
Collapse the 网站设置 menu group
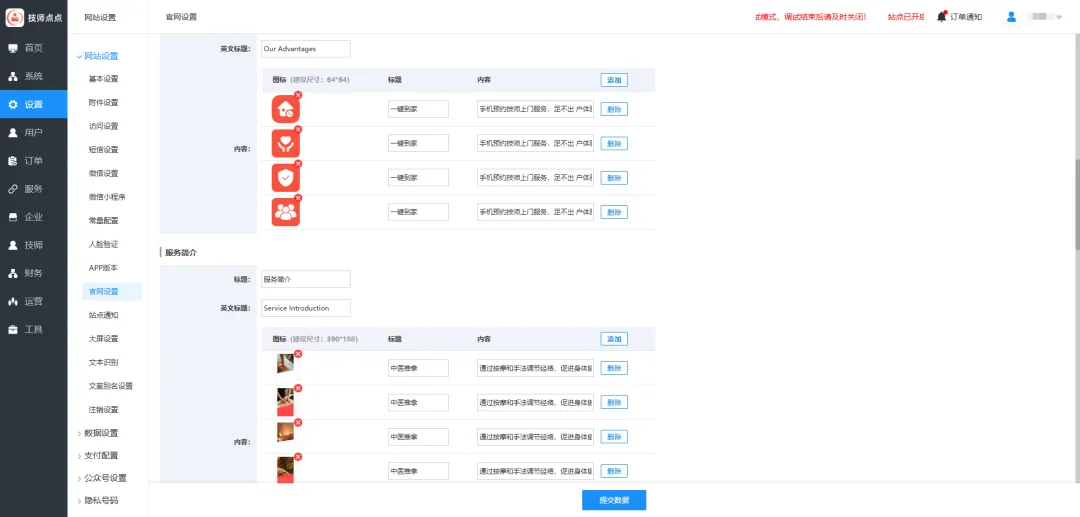(100, 56)
